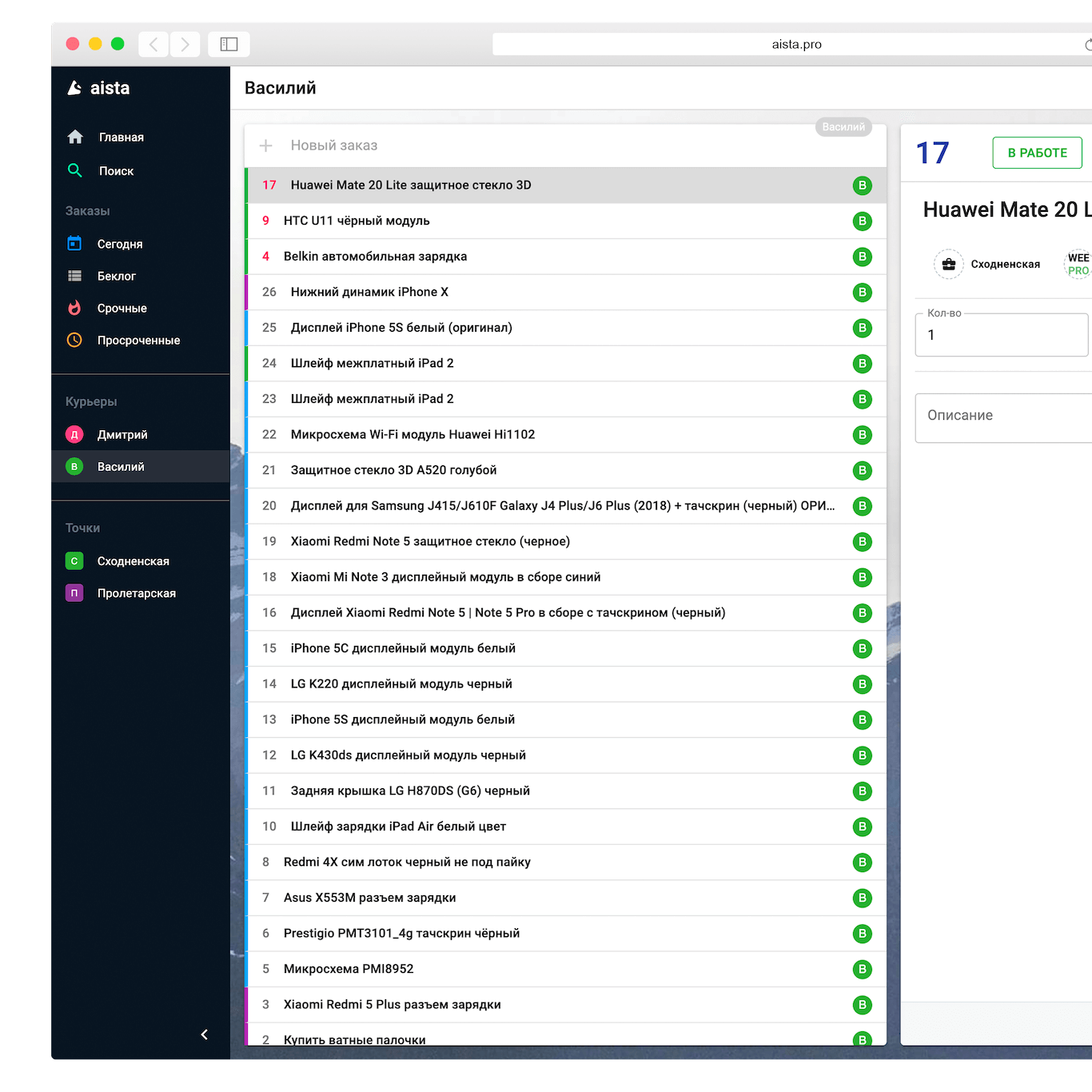Select order Belkin автомобильная зарядка

[x=565, y=257]
